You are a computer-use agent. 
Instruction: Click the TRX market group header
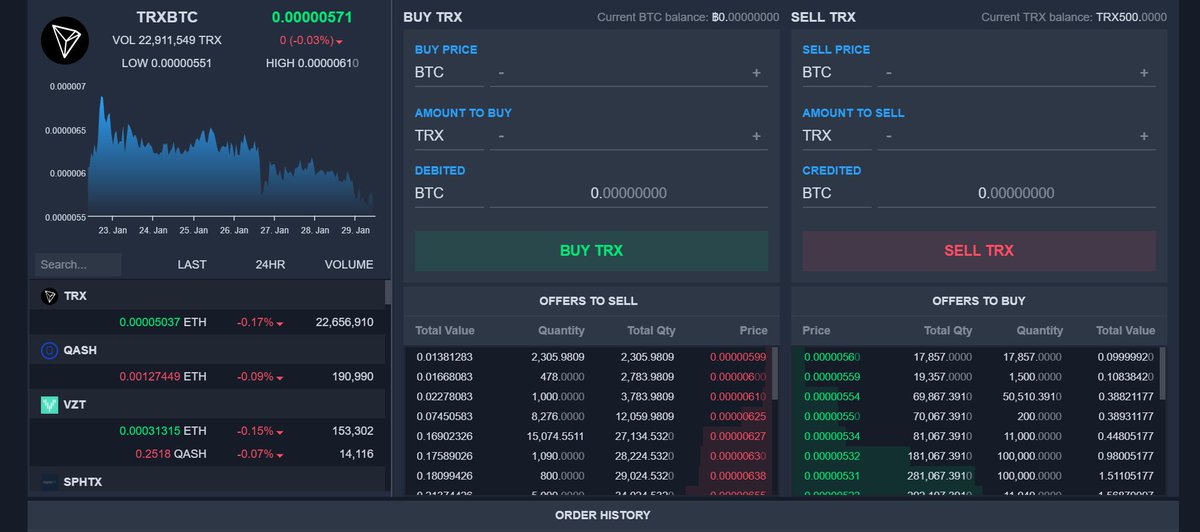coord(206,296)
